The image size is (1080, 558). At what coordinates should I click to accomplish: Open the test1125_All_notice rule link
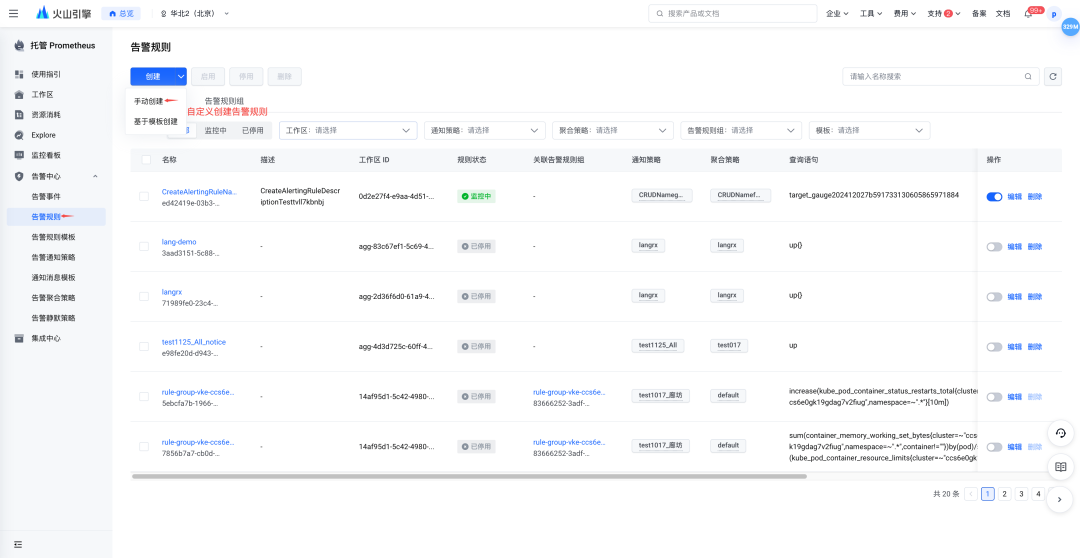click(x=194, y=342)
